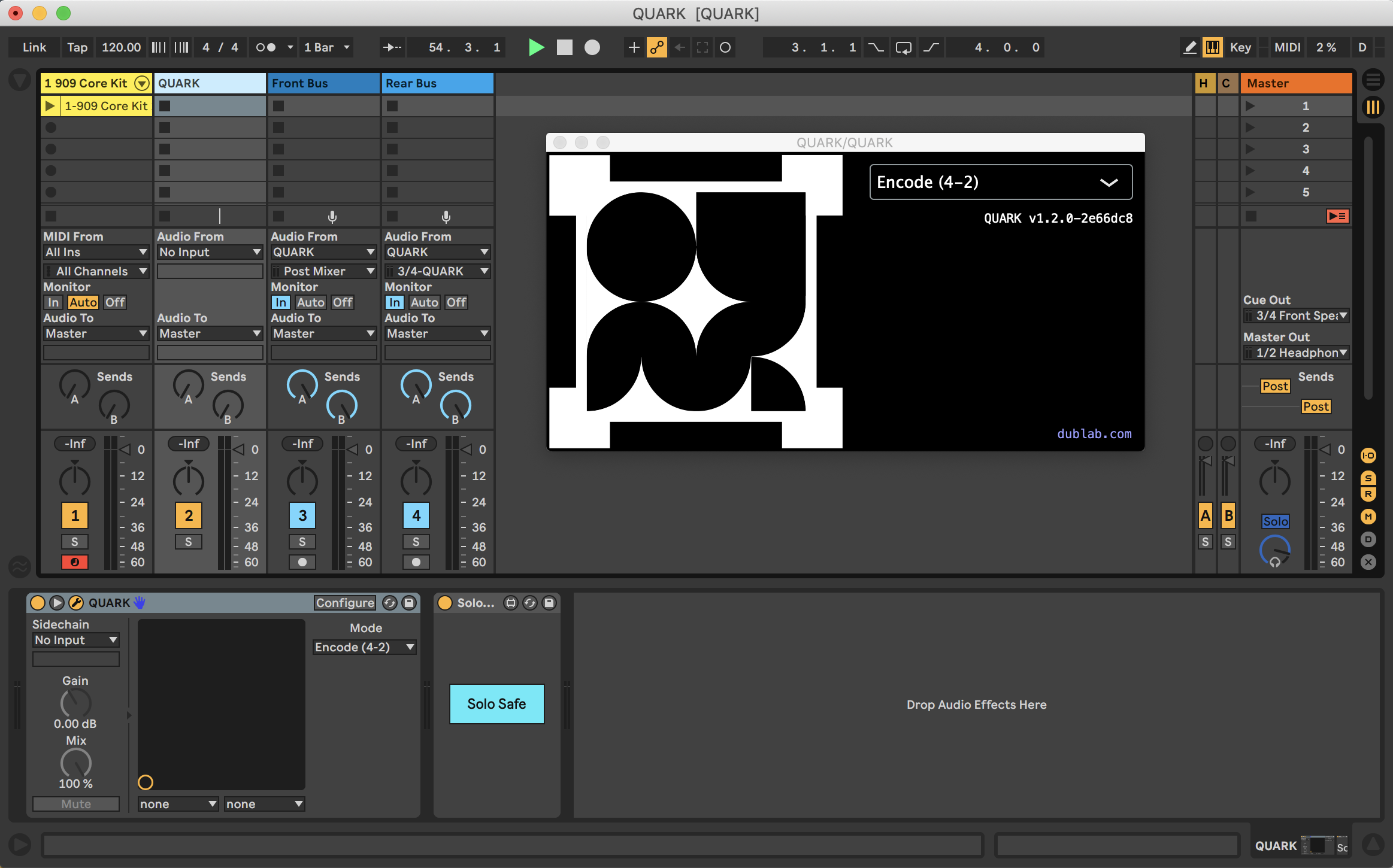Solo the Front Bus track

click(302, 542)
